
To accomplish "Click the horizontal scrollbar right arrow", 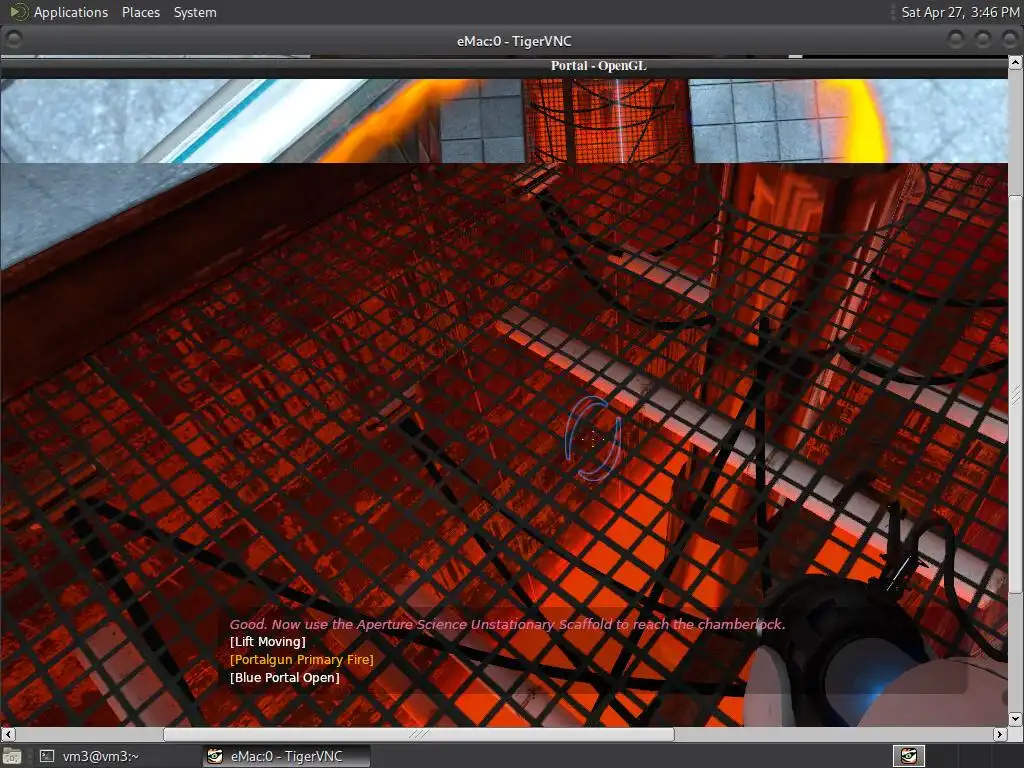I will pyautogui.click(x=1000, y=734).
